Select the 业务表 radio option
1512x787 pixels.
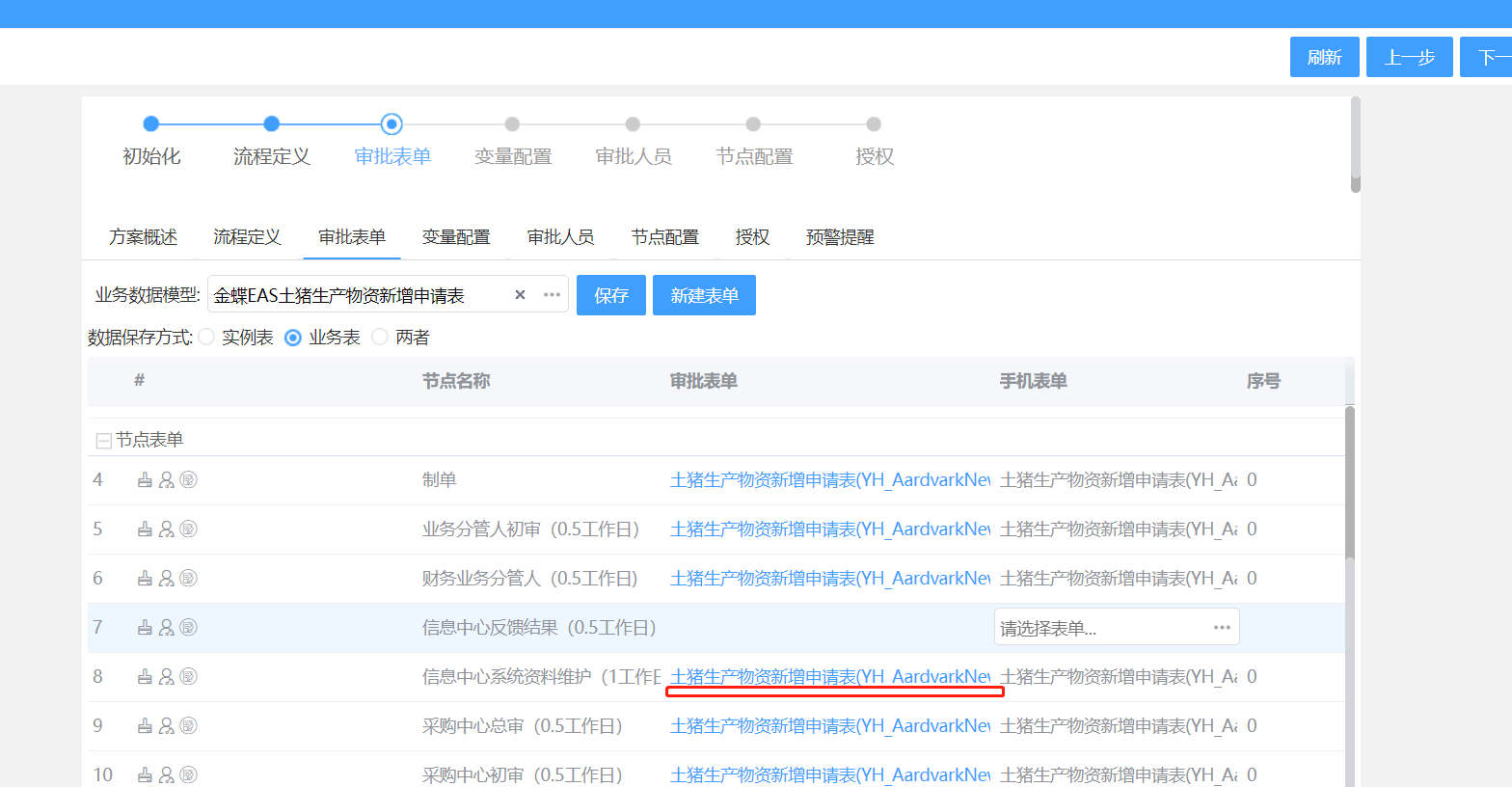point(293,338)
